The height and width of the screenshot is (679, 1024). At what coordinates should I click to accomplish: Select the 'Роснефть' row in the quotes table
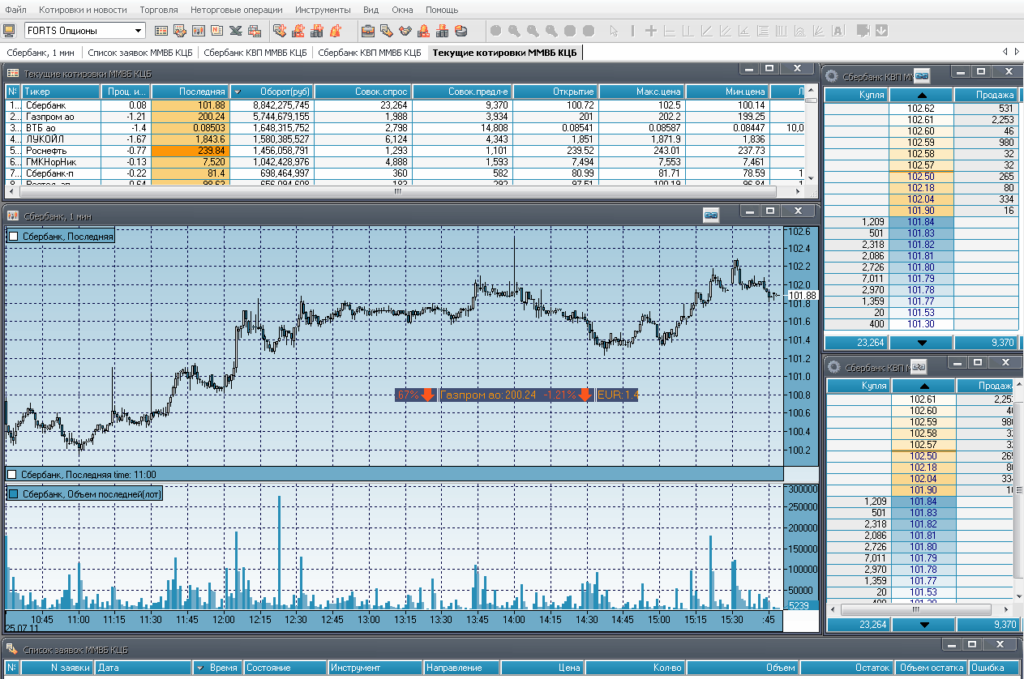tap(405, 151)
